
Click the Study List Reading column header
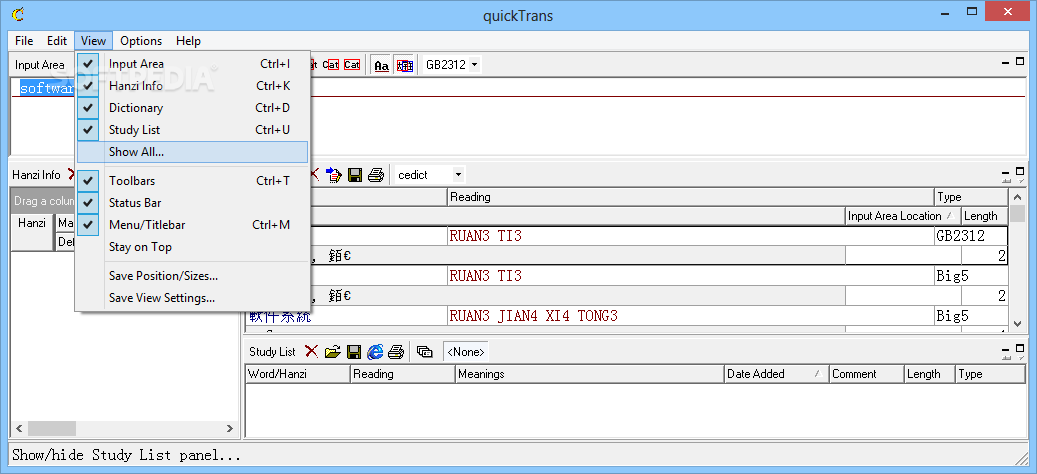(403, 374)
